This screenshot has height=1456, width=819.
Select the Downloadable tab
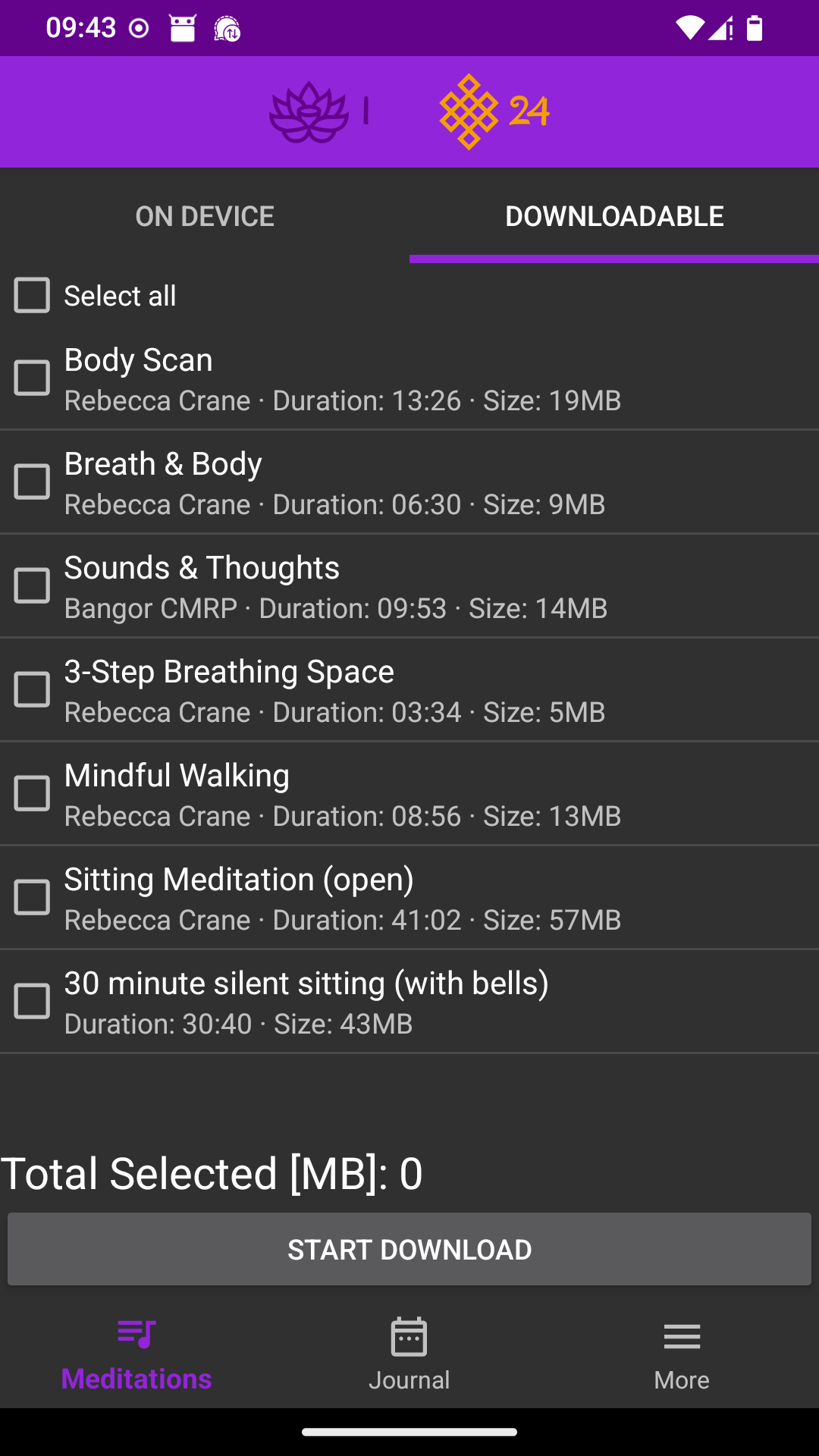click(x=614, y=216)
